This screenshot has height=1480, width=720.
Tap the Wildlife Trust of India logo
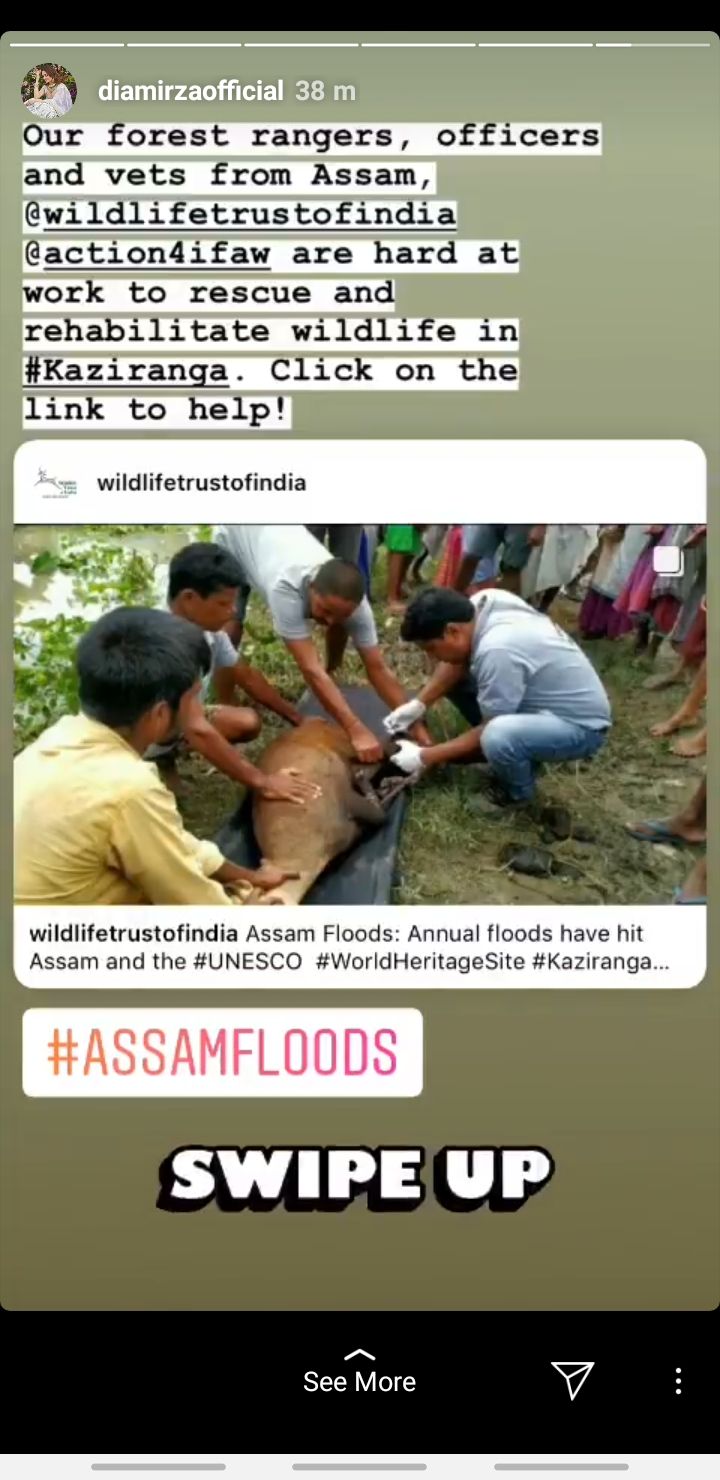coord(54,483)
